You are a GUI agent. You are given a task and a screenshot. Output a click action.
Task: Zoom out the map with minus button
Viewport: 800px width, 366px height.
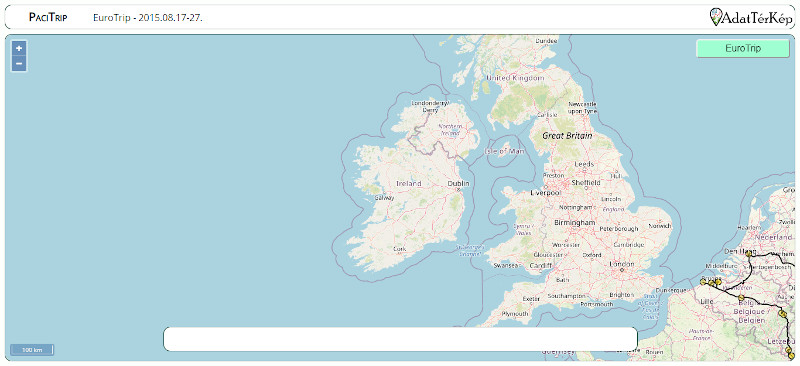19,64
